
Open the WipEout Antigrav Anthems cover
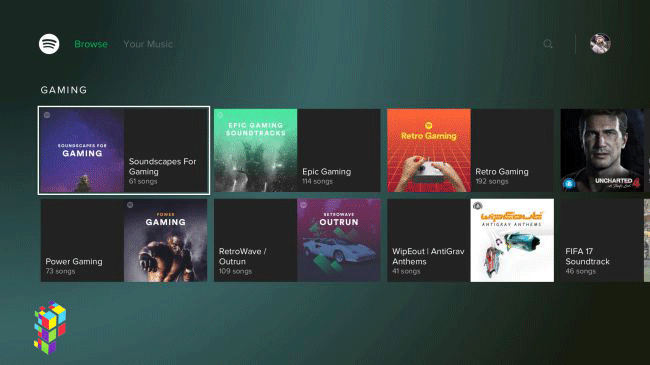(x=512, y=241)
